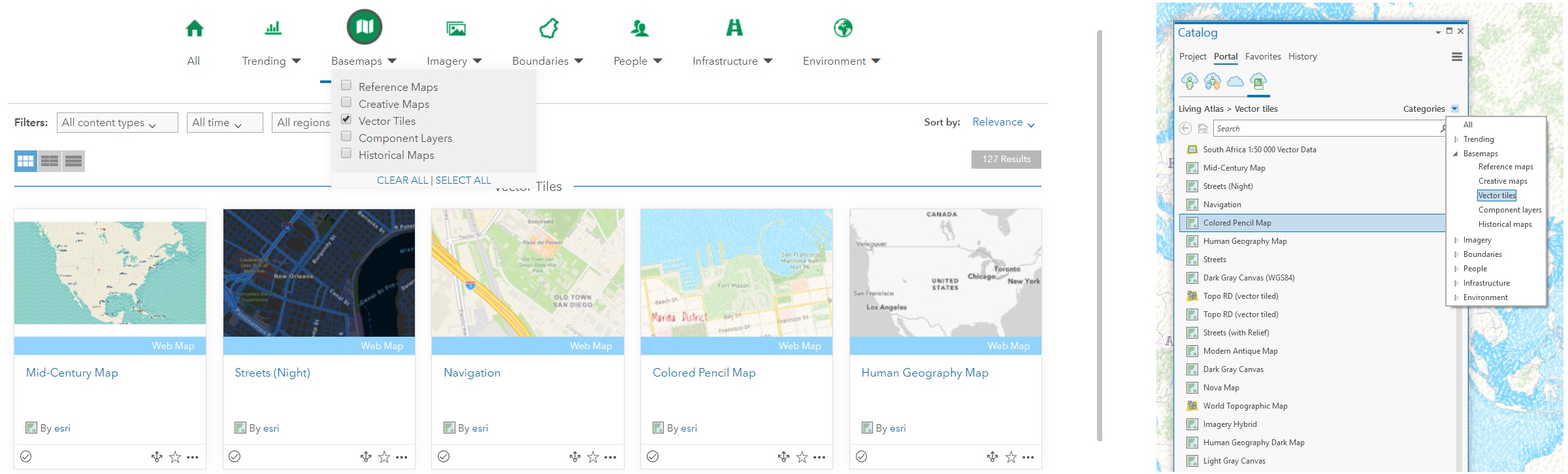Open the Streets (Night) title link
This screenshot has height=474, width=1568.
[272, 373]
